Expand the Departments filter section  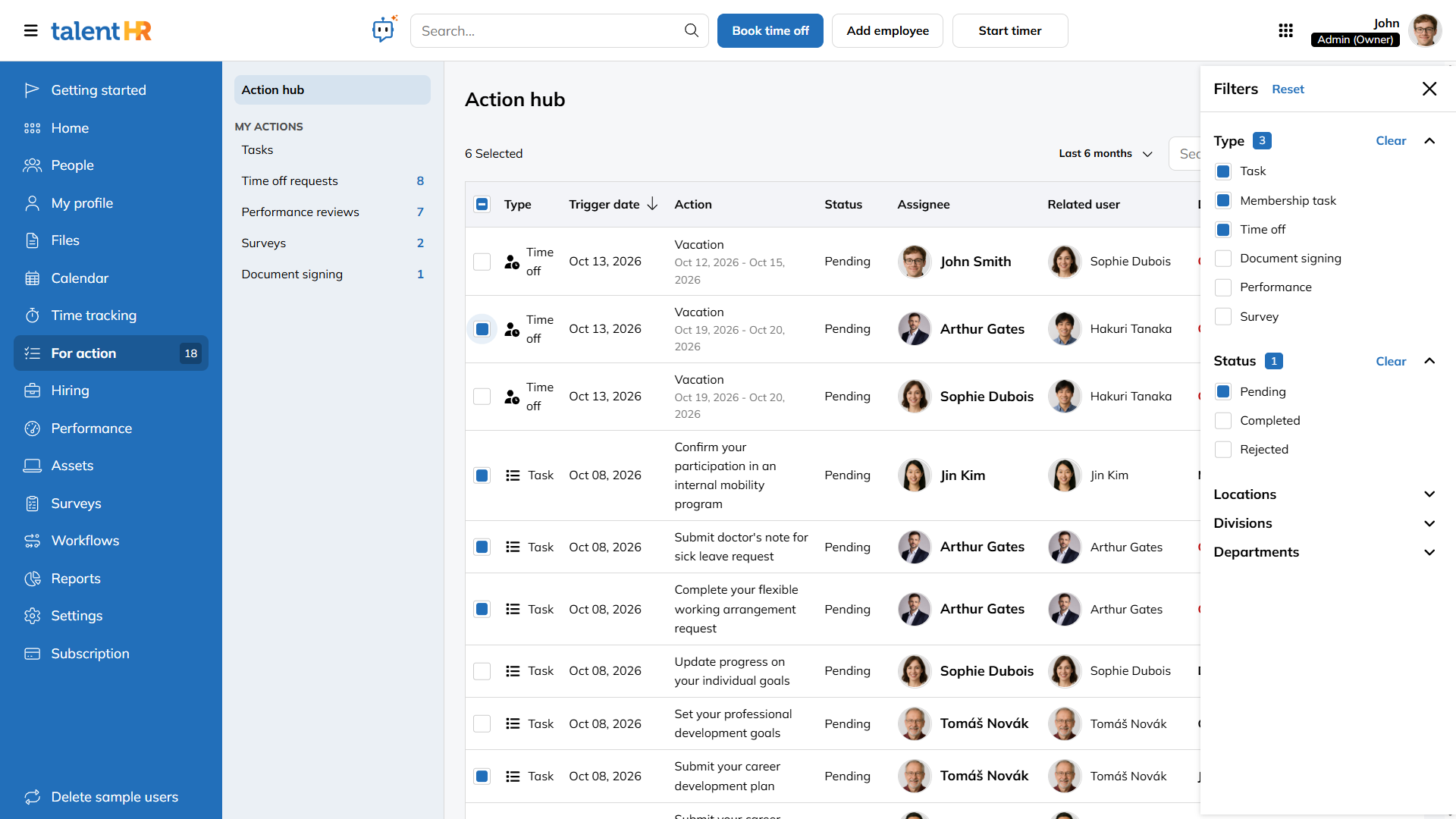point(1429,552)
